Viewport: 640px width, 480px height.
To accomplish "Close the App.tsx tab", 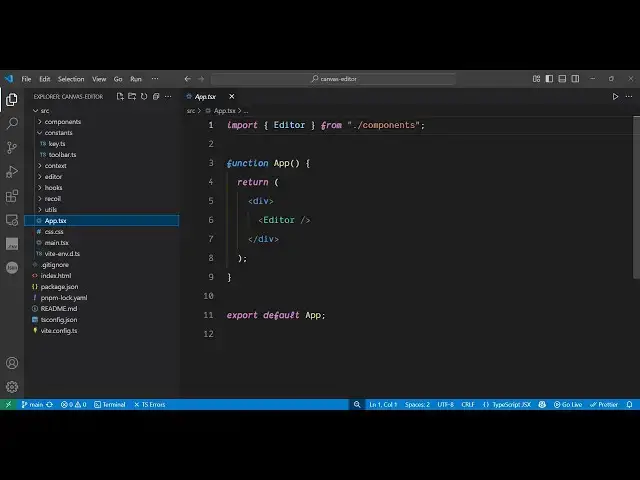I will tap(232, 97).
